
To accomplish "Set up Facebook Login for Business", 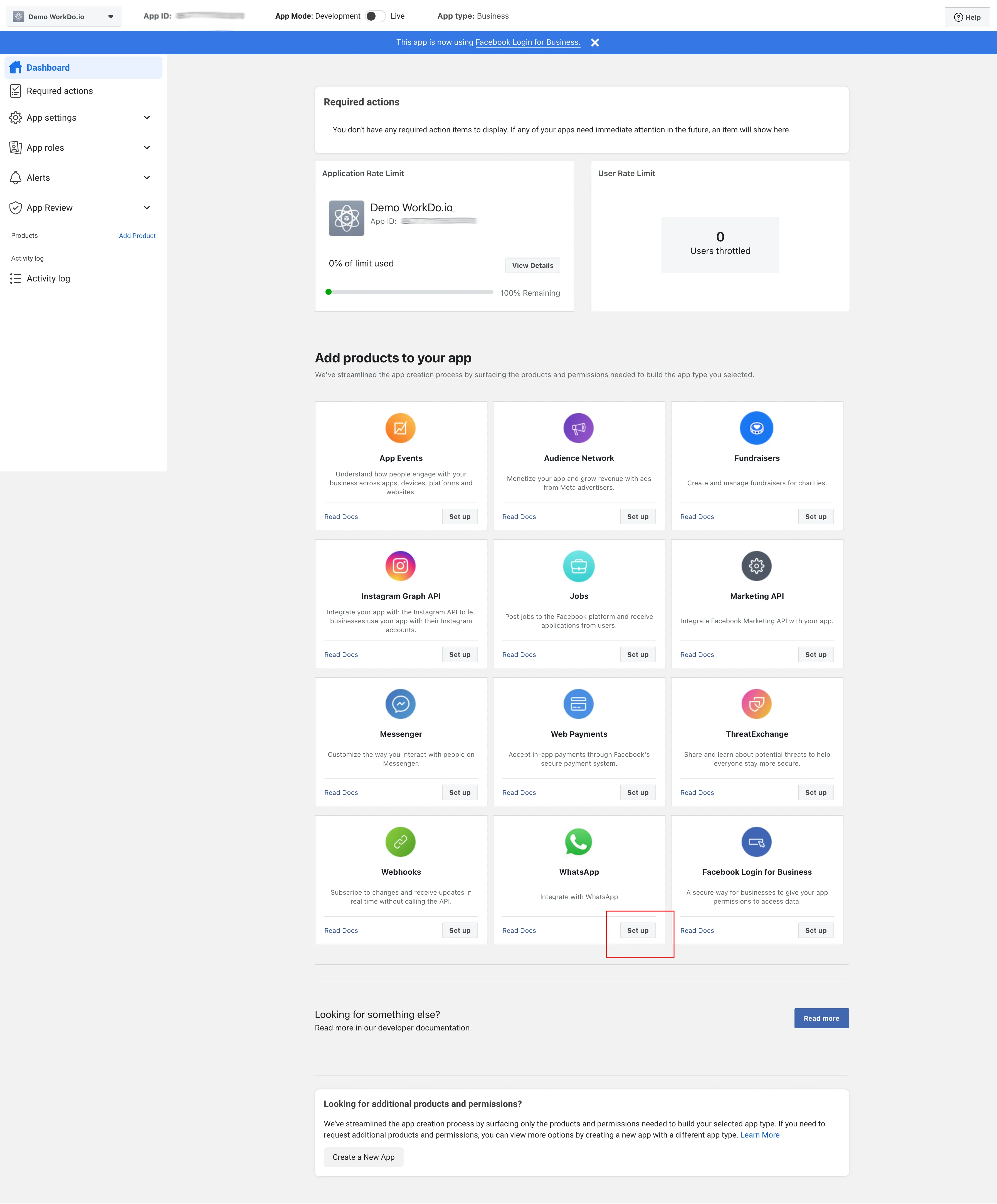I will (816, 931).
